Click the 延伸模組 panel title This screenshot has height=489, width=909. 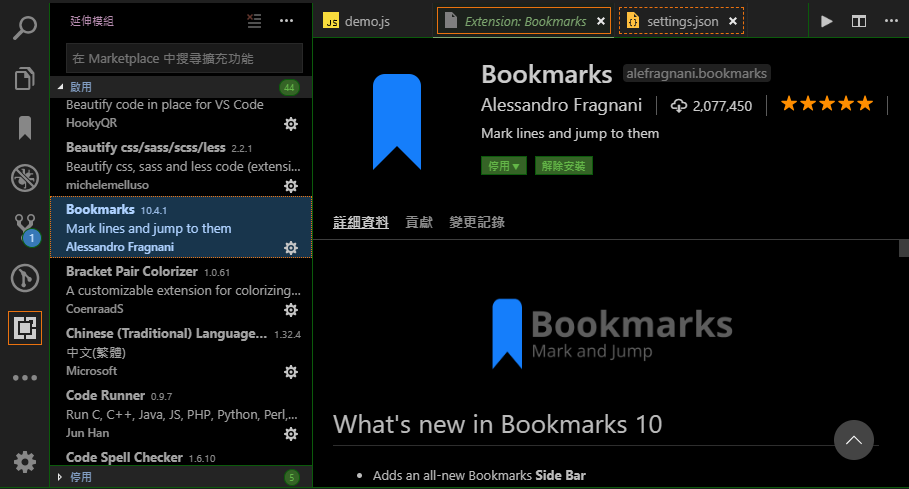coord(92,21)
